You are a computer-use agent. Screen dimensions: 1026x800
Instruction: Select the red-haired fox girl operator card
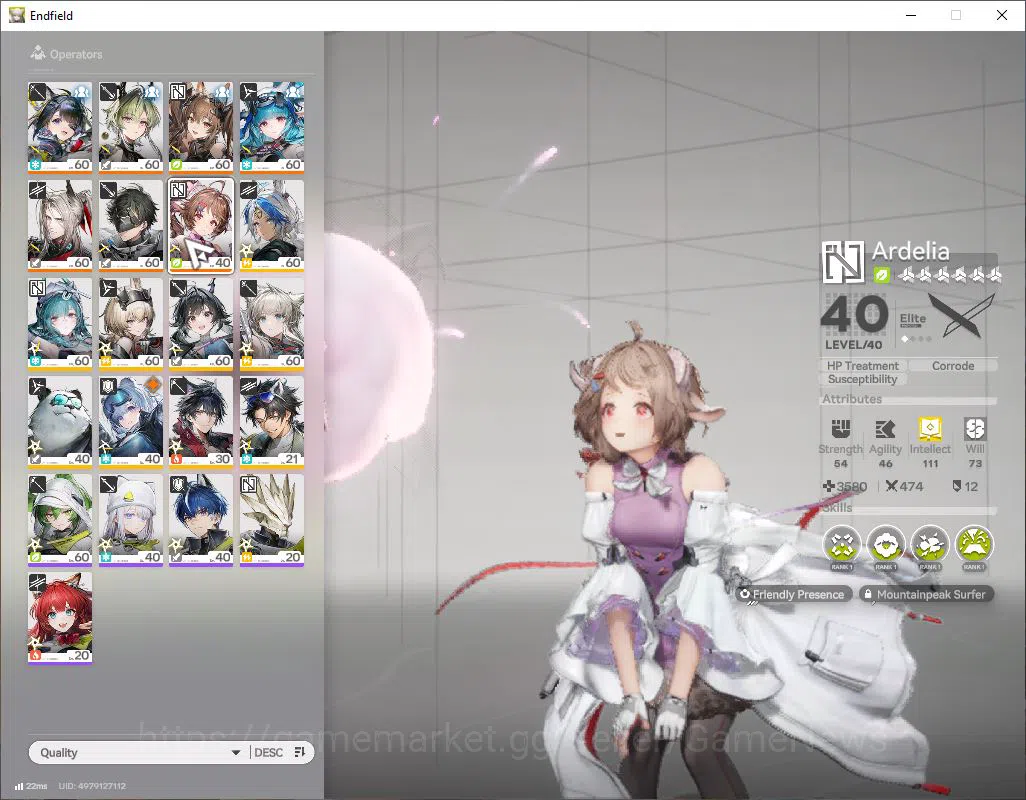(x=60, y=618)
